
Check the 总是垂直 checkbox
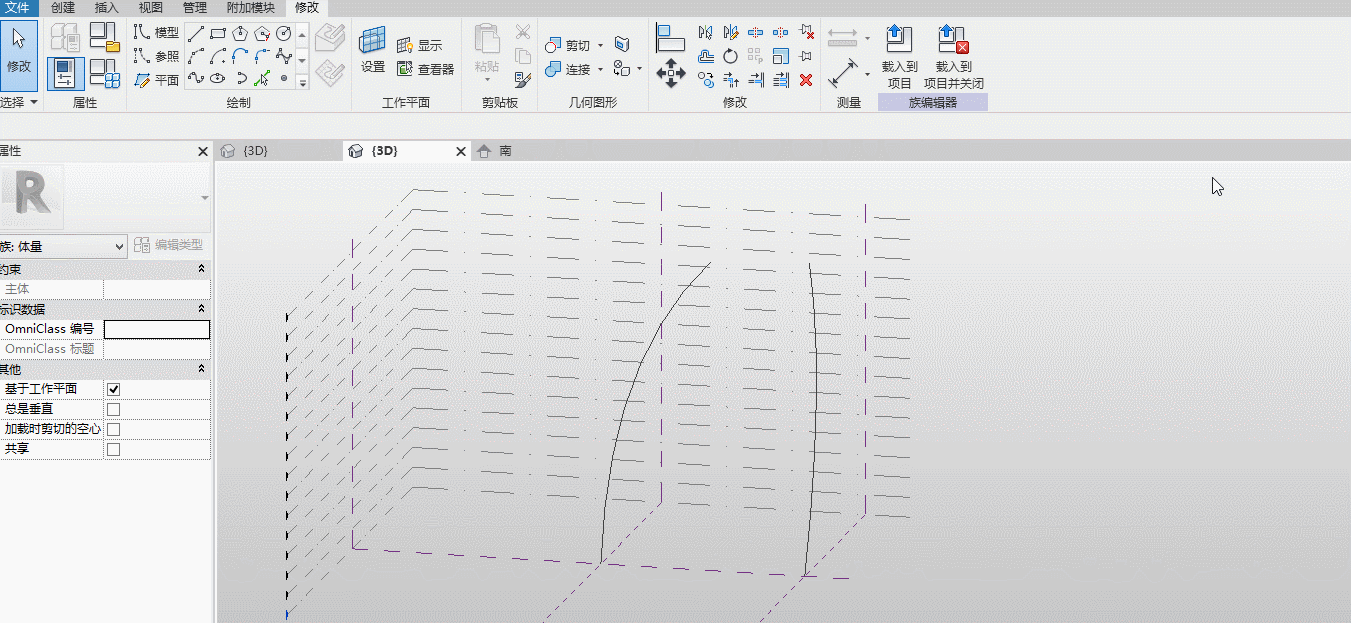point(113,409)
